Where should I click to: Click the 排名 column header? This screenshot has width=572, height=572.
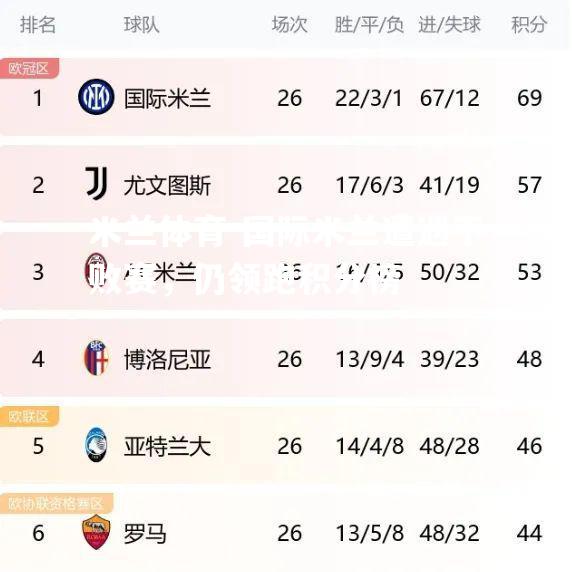pyautogui.click(x=38, y=25)
